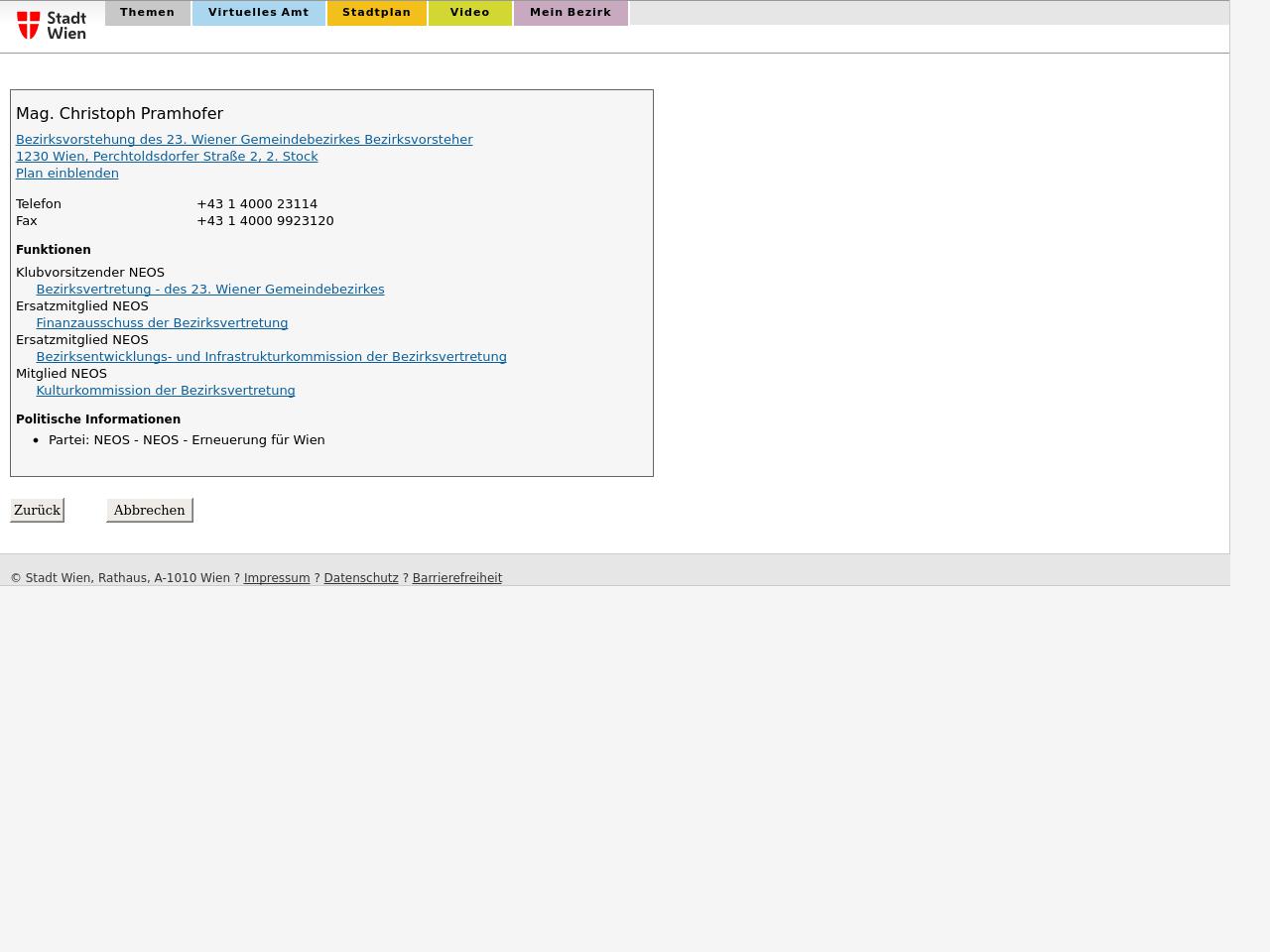Click the © Stadt Wien, Rathaus copyright text
This screenshot has height=952, width=1270.
click(x=120, y=578)
